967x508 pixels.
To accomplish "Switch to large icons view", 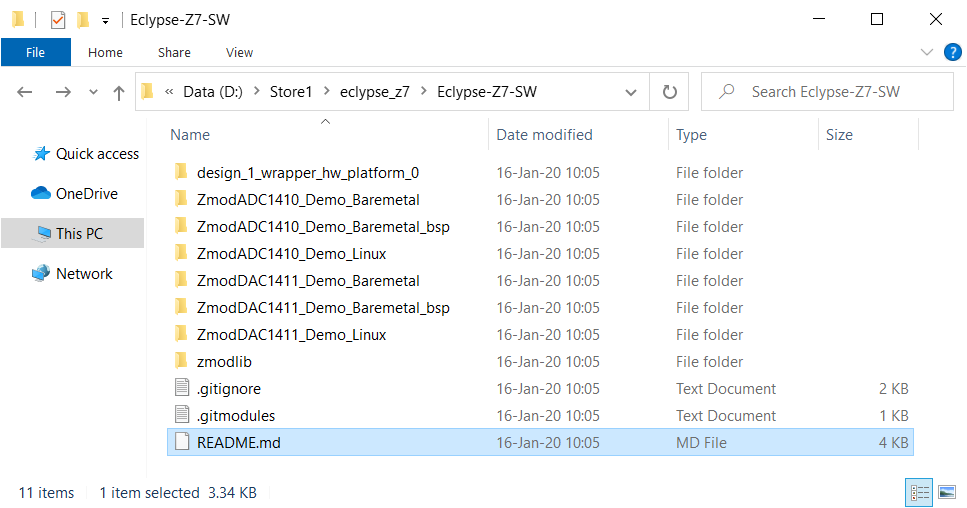I will coord(947,492).
